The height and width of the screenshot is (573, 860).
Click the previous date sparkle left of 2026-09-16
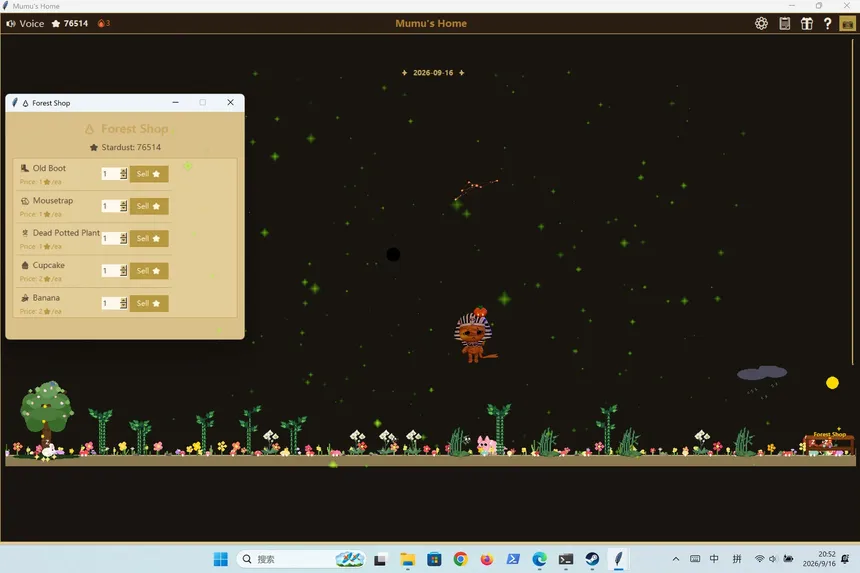(x=404, y=72)
